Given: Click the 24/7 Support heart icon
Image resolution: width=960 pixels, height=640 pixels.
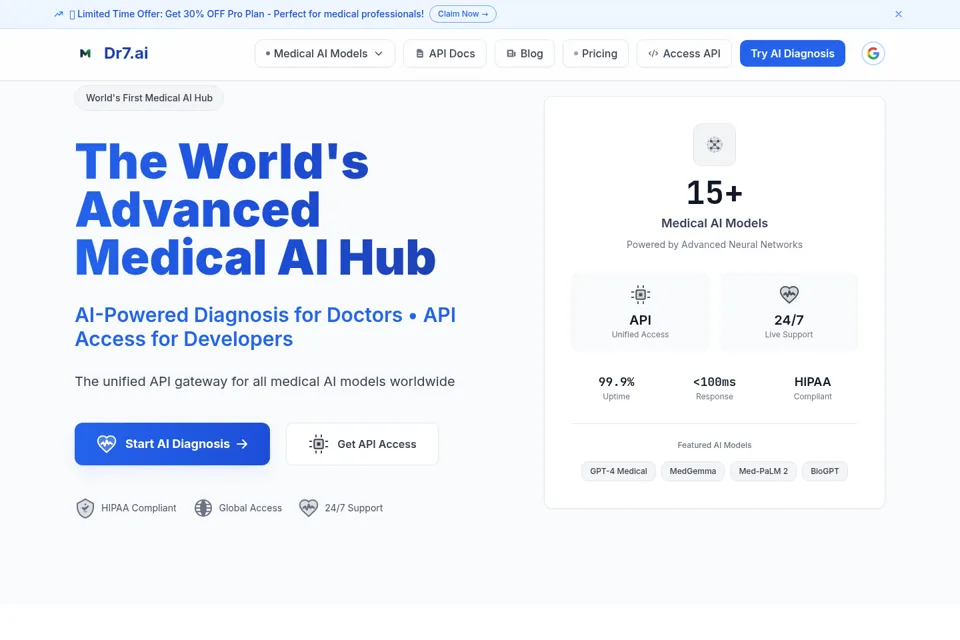Looking at the screenshot, I should (309, 508).
